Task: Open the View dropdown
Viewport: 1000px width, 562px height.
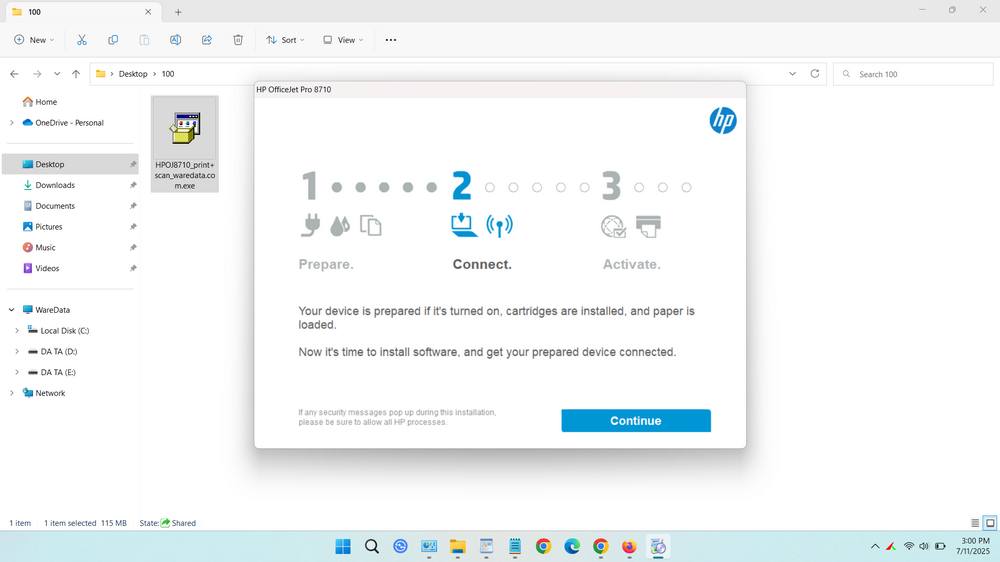Action: pos(343,40)
